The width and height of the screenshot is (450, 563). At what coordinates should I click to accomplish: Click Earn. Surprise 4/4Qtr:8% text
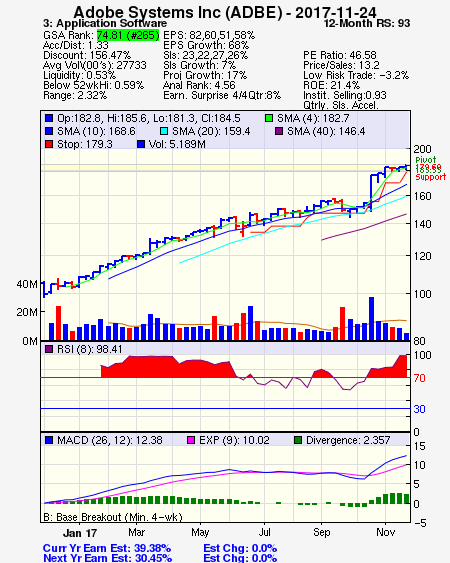click(222, 96)
